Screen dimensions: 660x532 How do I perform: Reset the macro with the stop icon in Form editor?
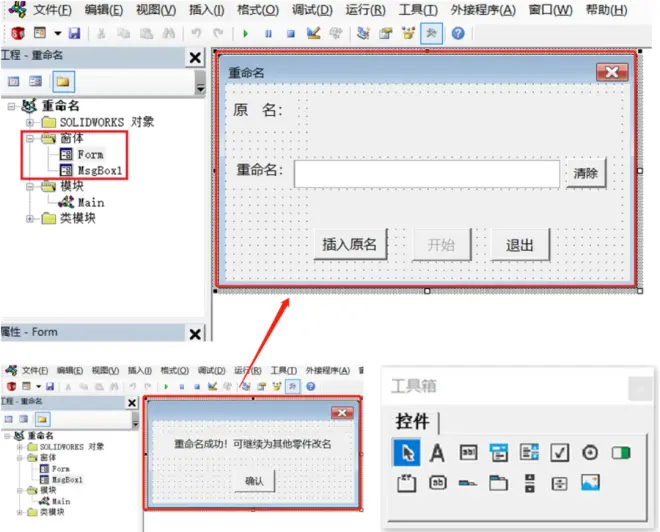click(x=290, y=33)
